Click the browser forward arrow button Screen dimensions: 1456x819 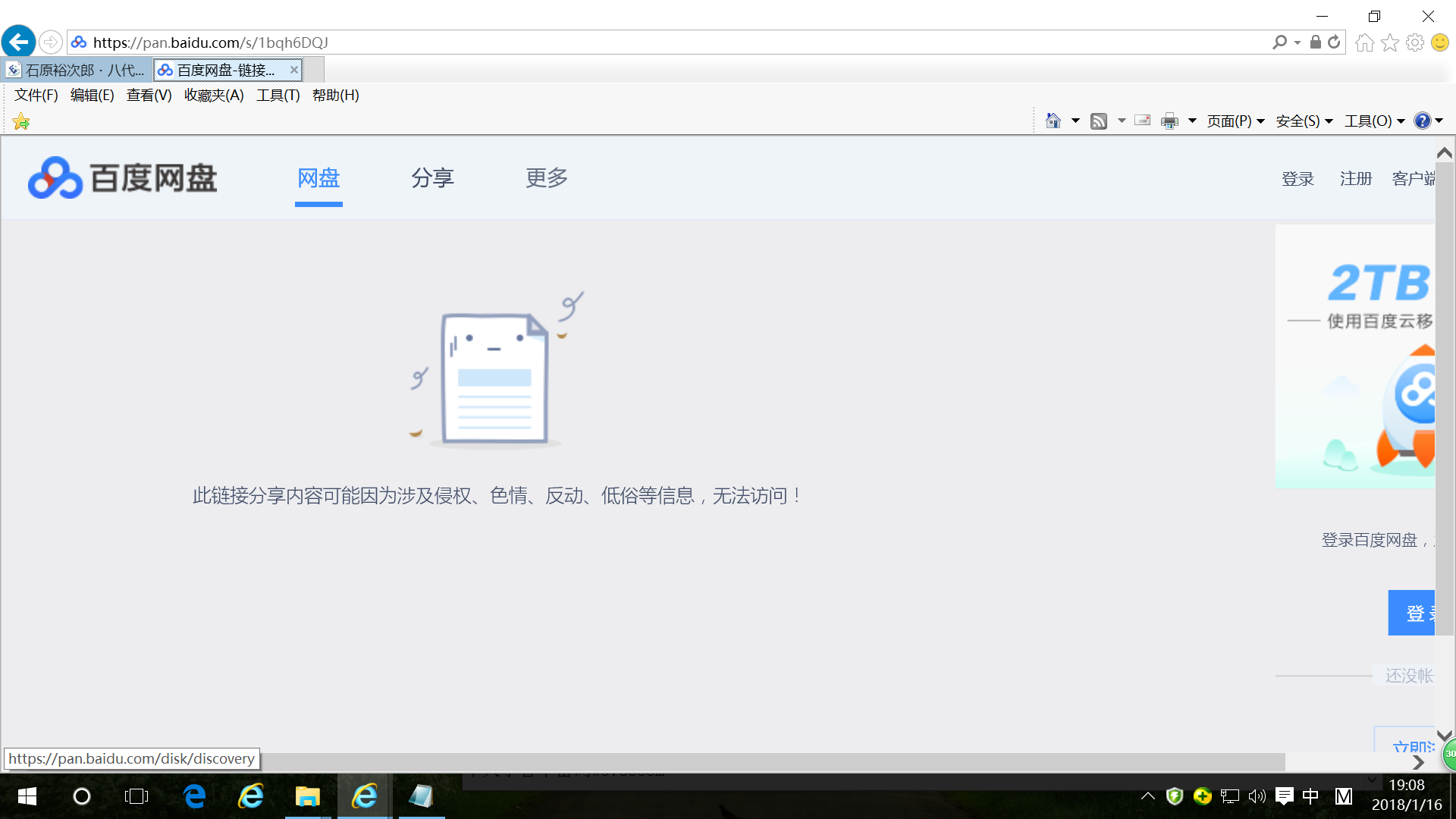[50, 42]
